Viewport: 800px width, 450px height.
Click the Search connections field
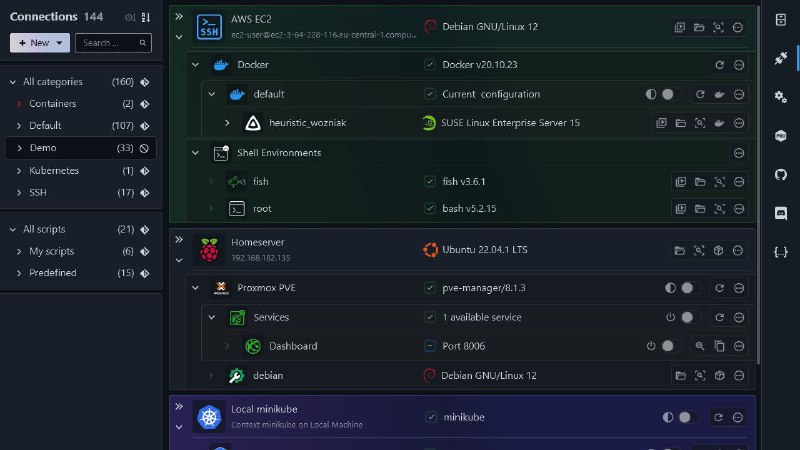pos(113,43)
